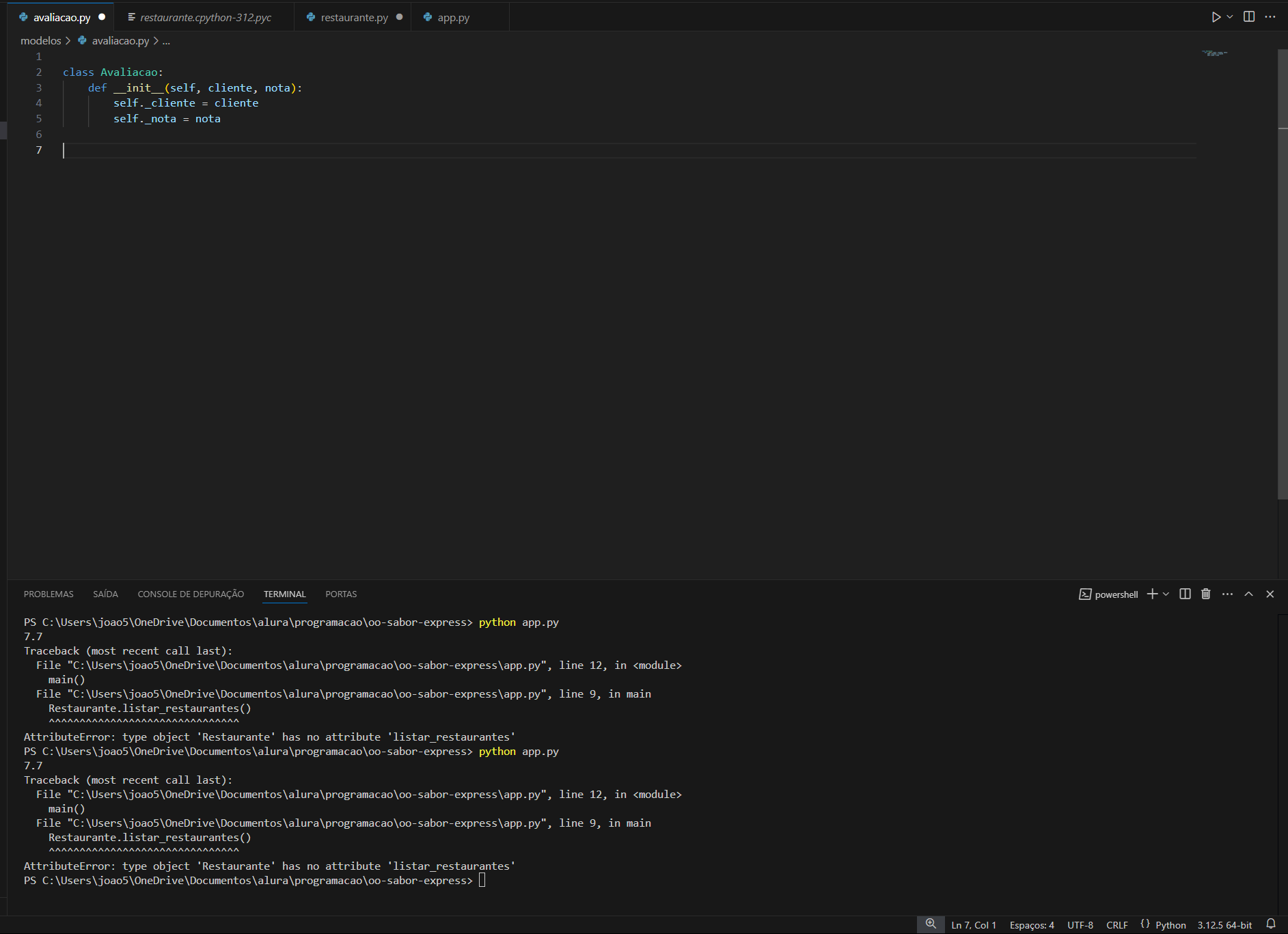Kill the terminal with the trash icon
This screenshot has width=1288, height=934.
click(x=1206, y=594)
